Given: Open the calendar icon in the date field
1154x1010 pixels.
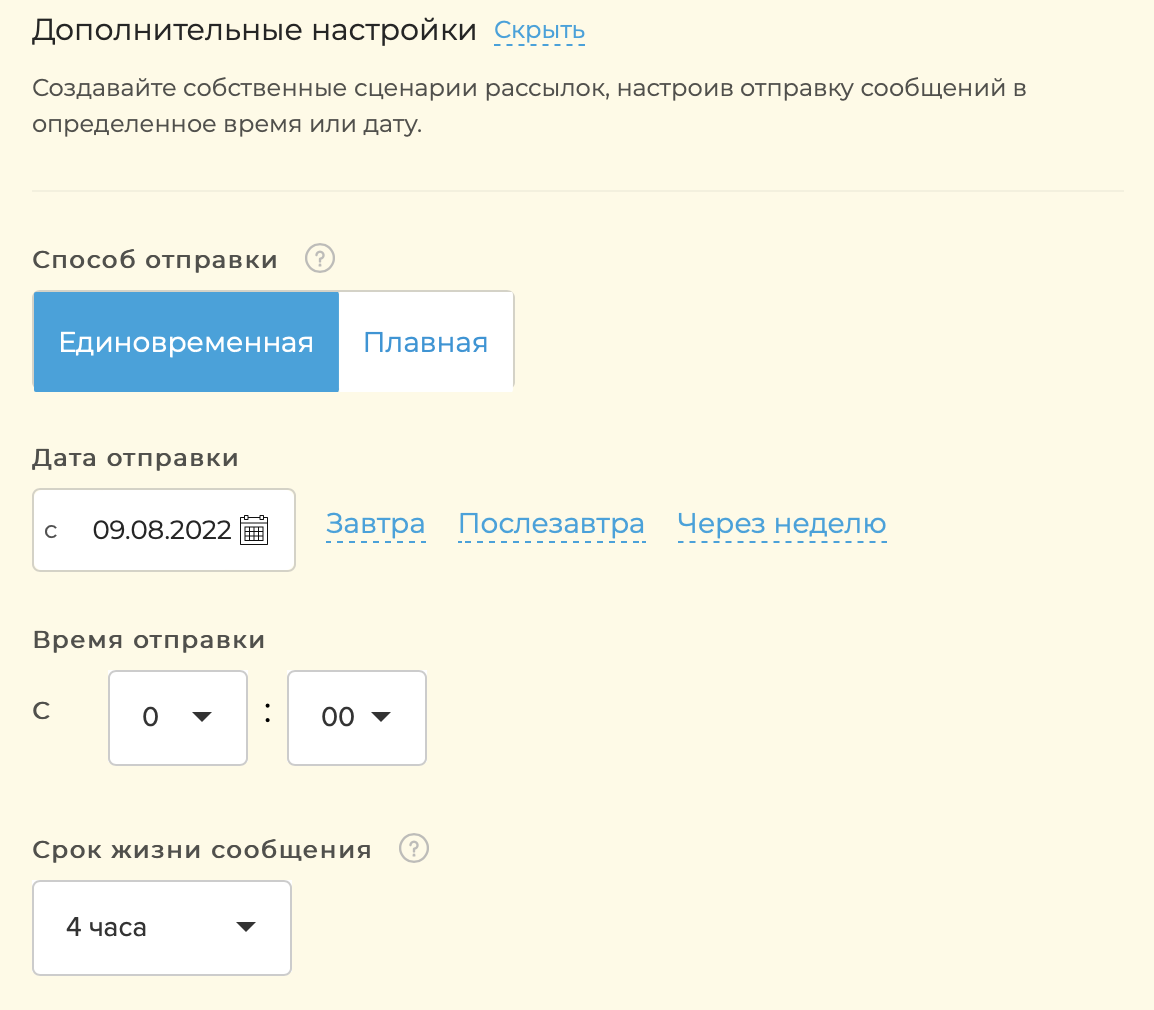Looking at the screenshot, I should click(256, 530).
